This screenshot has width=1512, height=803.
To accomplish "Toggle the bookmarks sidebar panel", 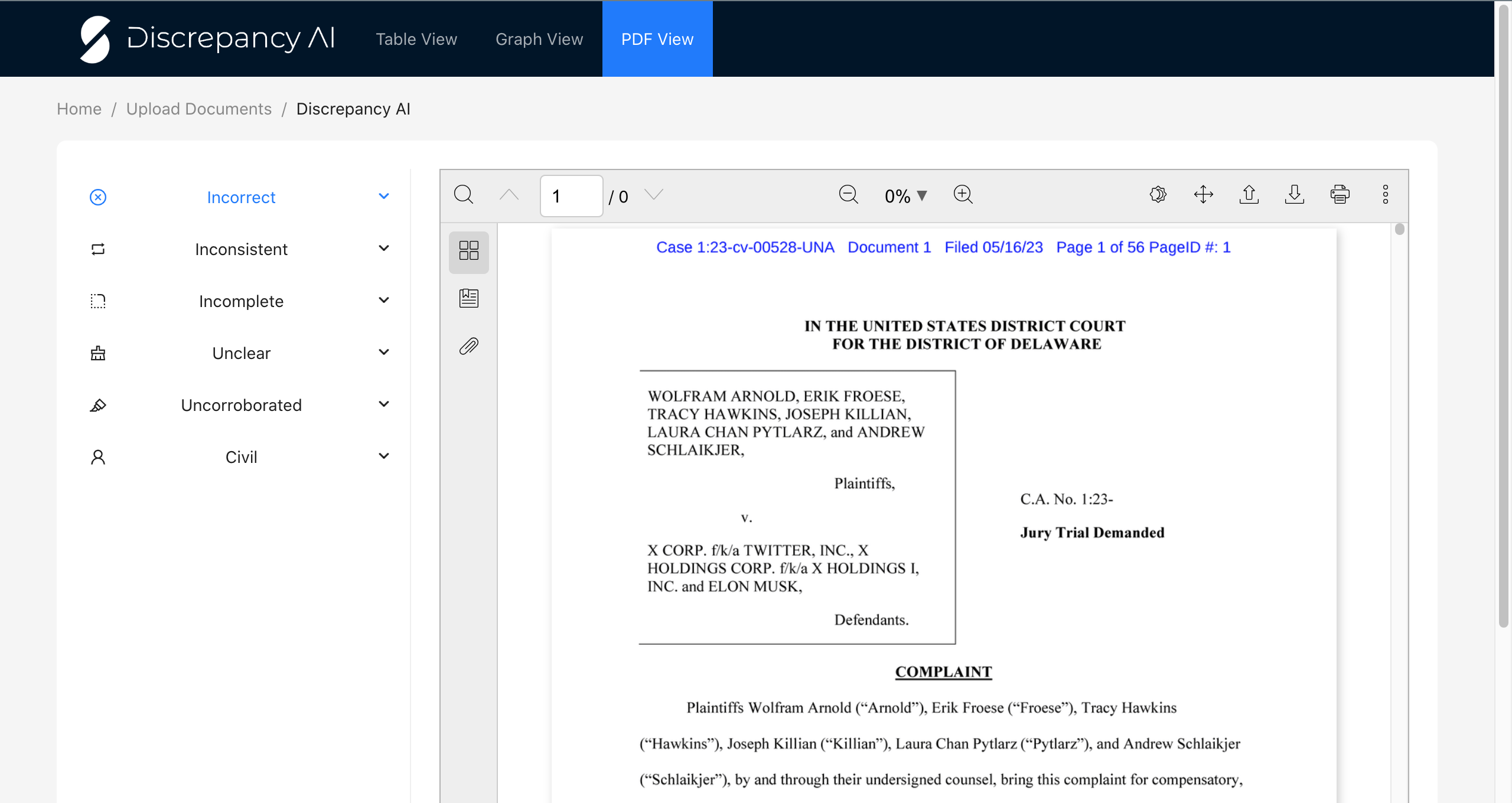I will click(x=468, y=298).
